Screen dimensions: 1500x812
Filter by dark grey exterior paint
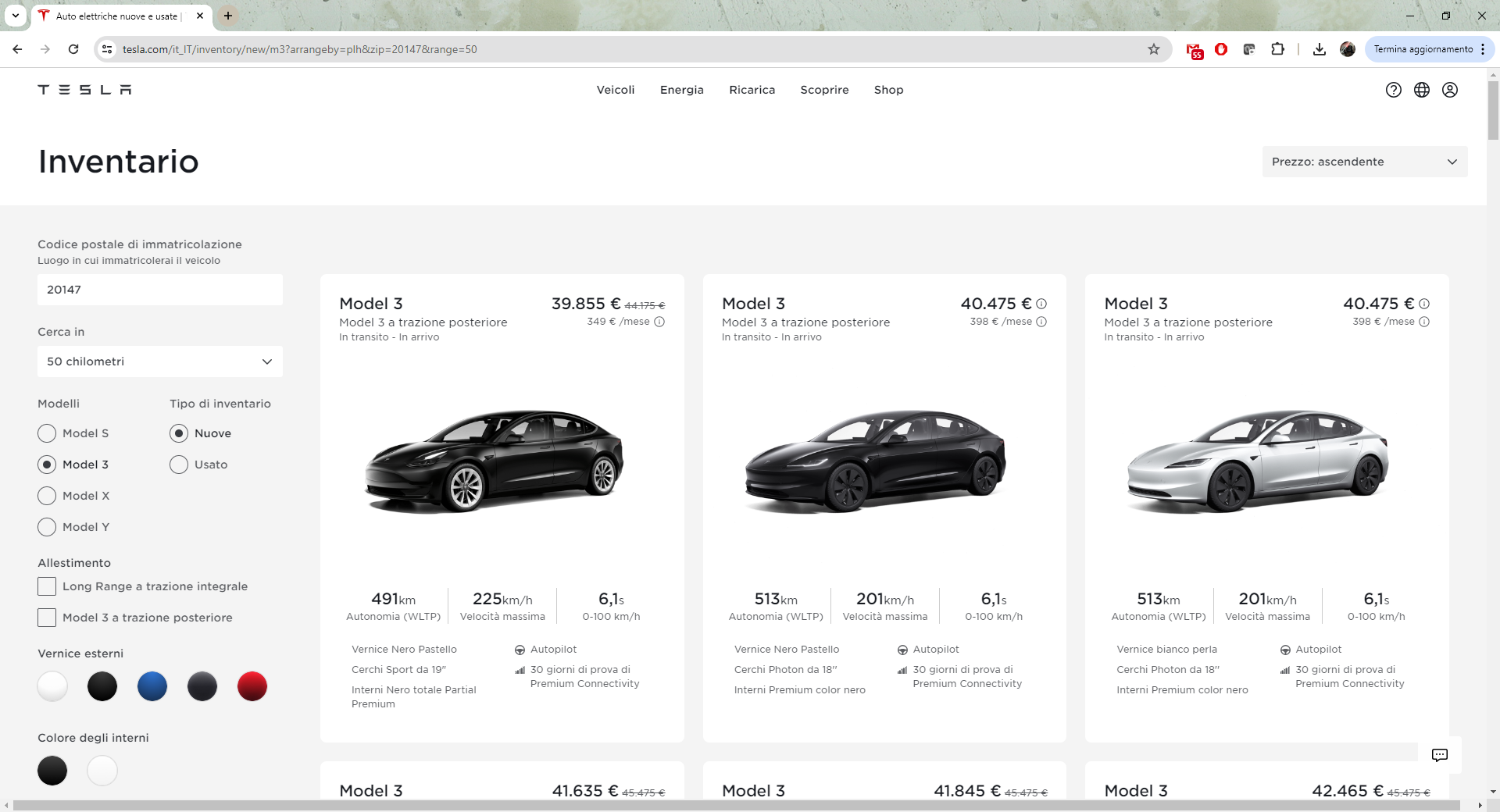click(202, 686)
